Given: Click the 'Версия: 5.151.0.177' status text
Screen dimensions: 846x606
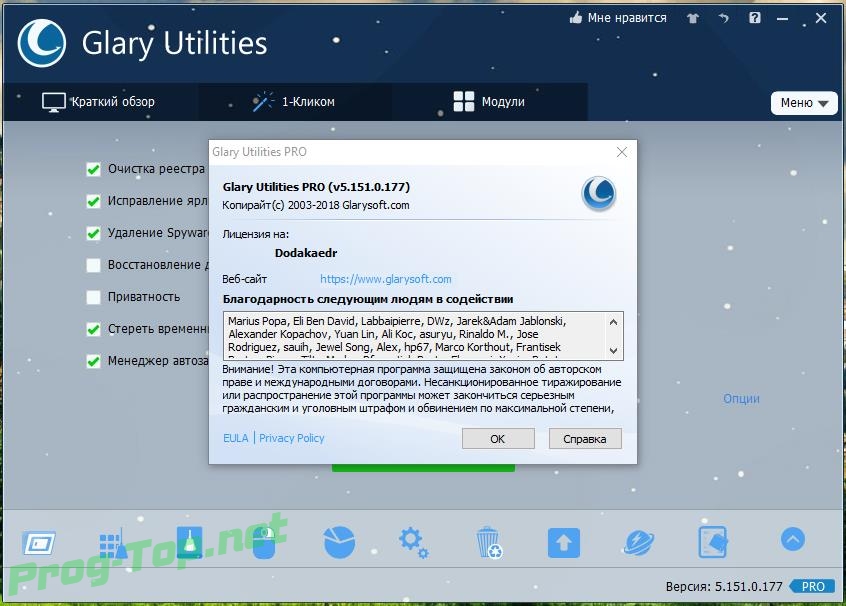Looking at the screenshot, I should pos(724,586).
